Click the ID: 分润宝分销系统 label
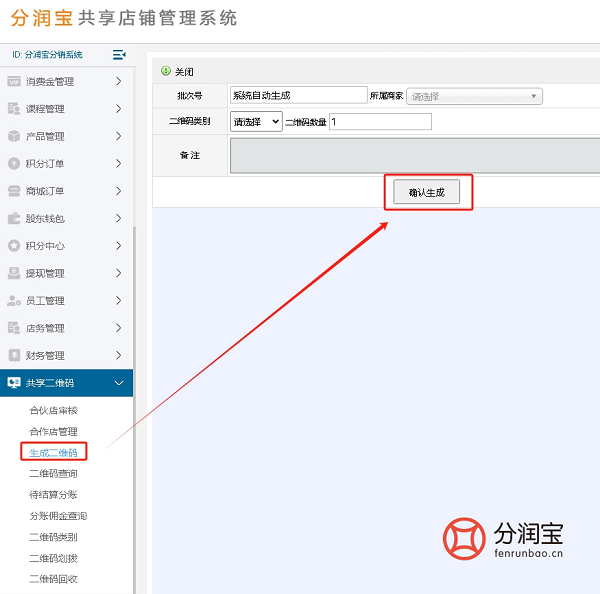600x594 pixels. [47, 55]
